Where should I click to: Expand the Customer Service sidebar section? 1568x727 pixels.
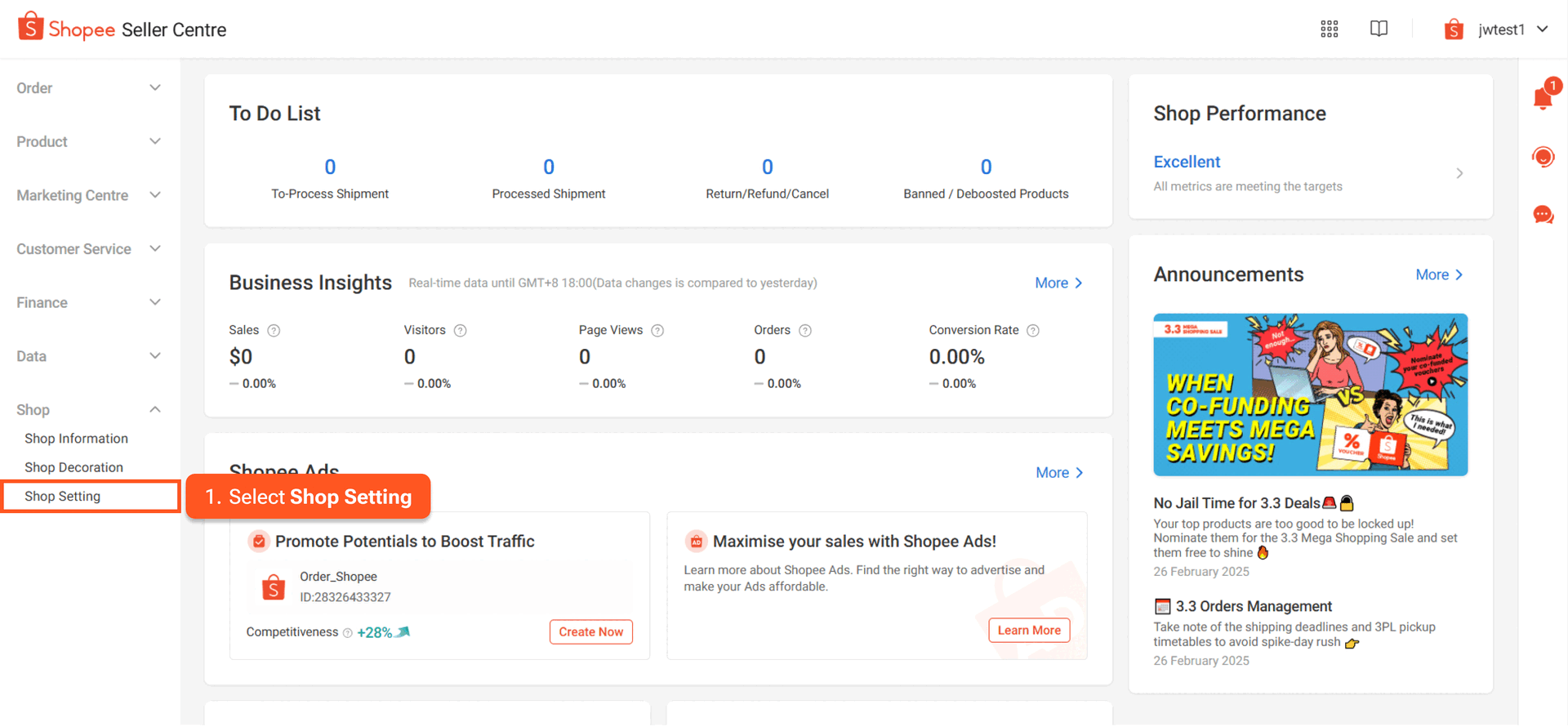pyautogui.click(x=89, y=249)
